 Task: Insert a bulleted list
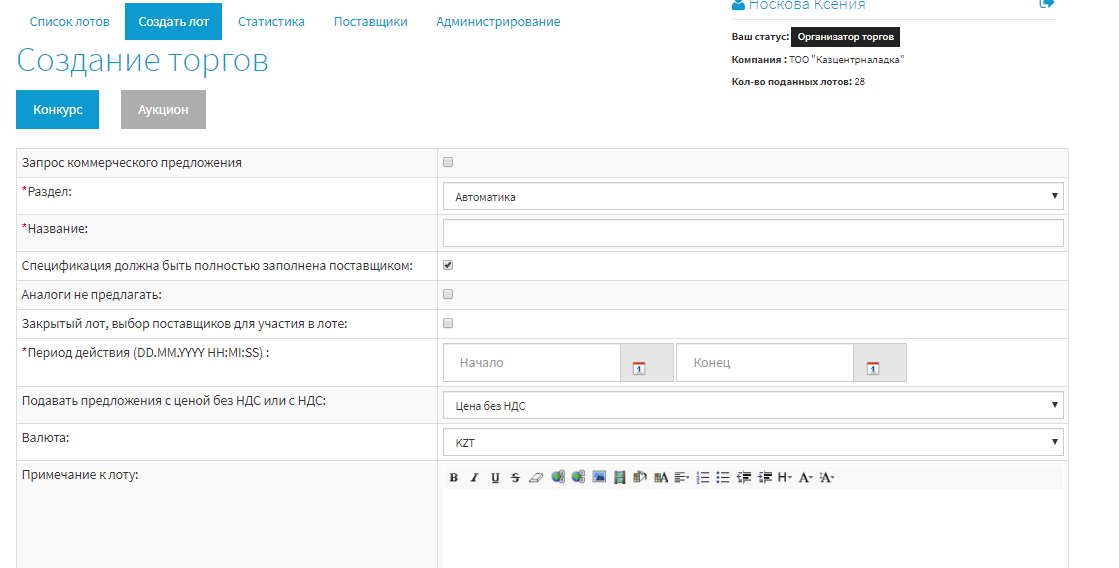[x=723, y=477]
